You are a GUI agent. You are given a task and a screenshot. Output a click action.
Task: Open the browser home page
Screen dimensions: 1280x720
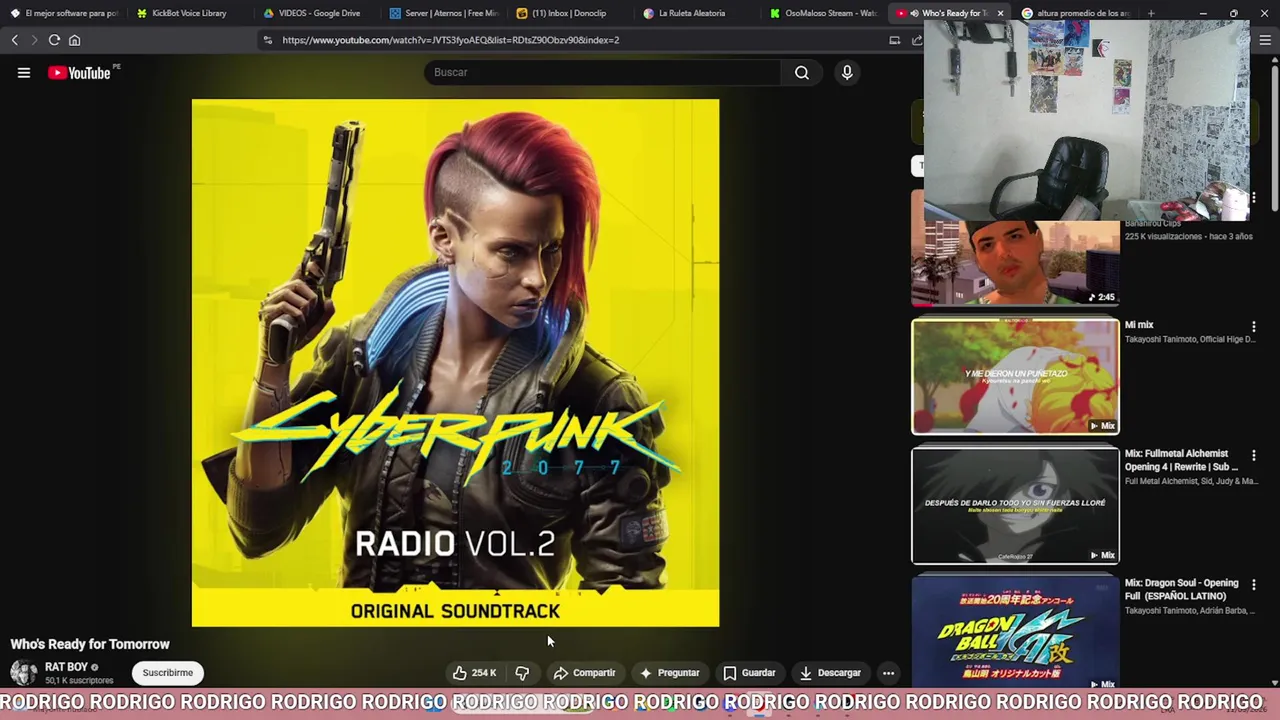[x=74, y=40]
